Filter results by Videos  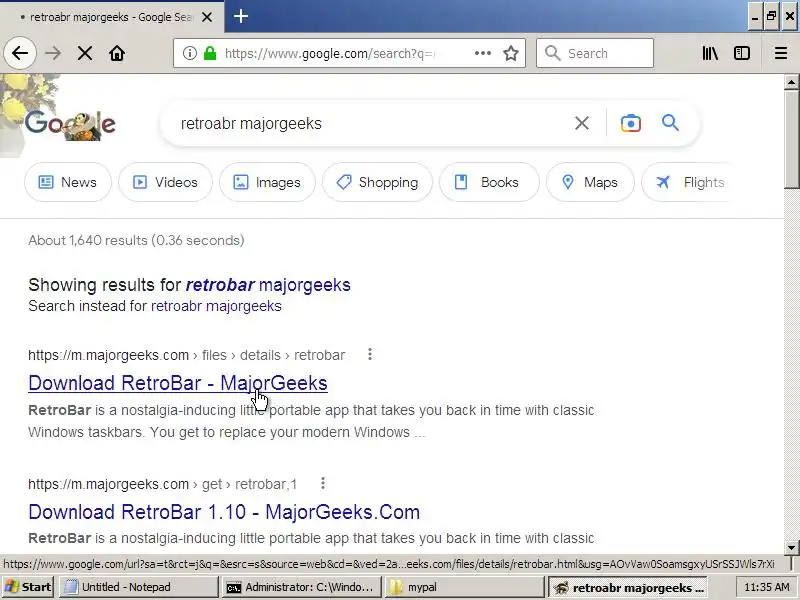[x=165, y=182]
